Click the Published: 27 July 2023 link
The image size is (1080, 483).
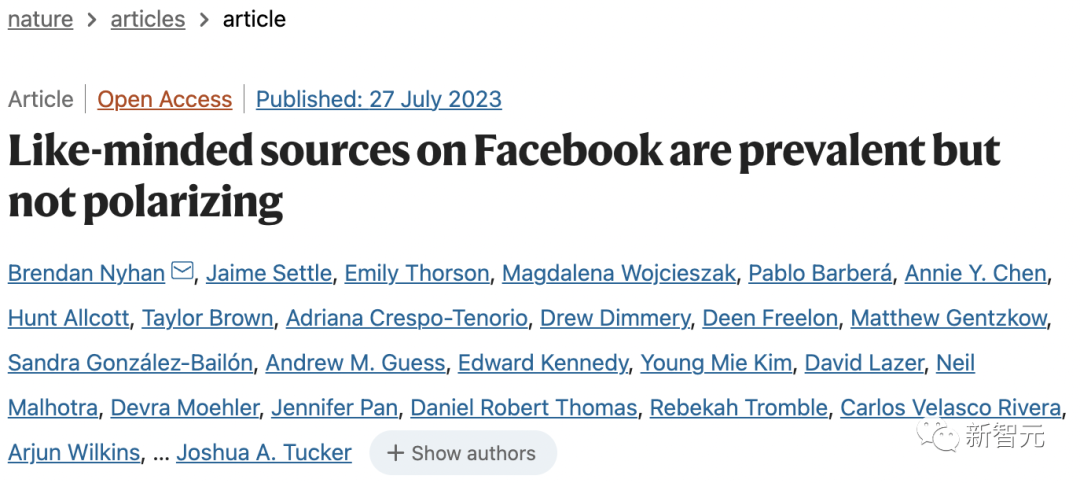click(379, 99)
